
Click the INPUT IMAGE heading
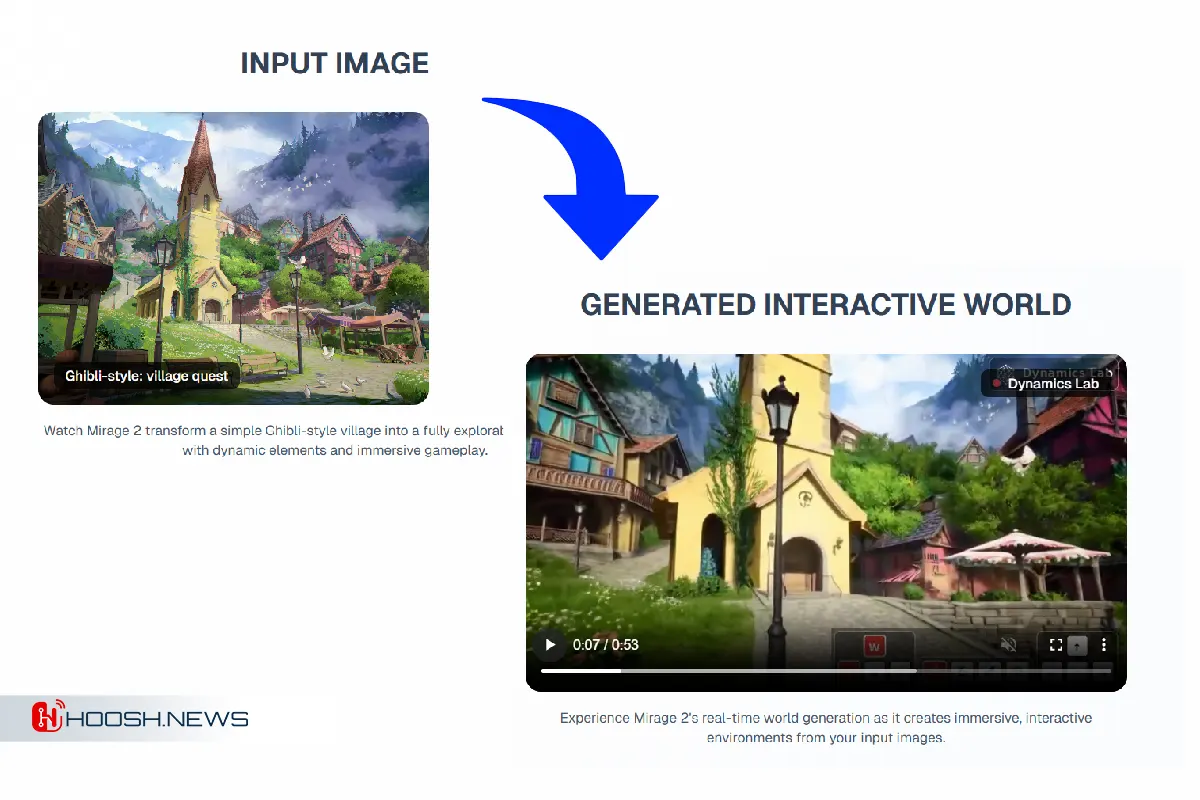point(334,63)
